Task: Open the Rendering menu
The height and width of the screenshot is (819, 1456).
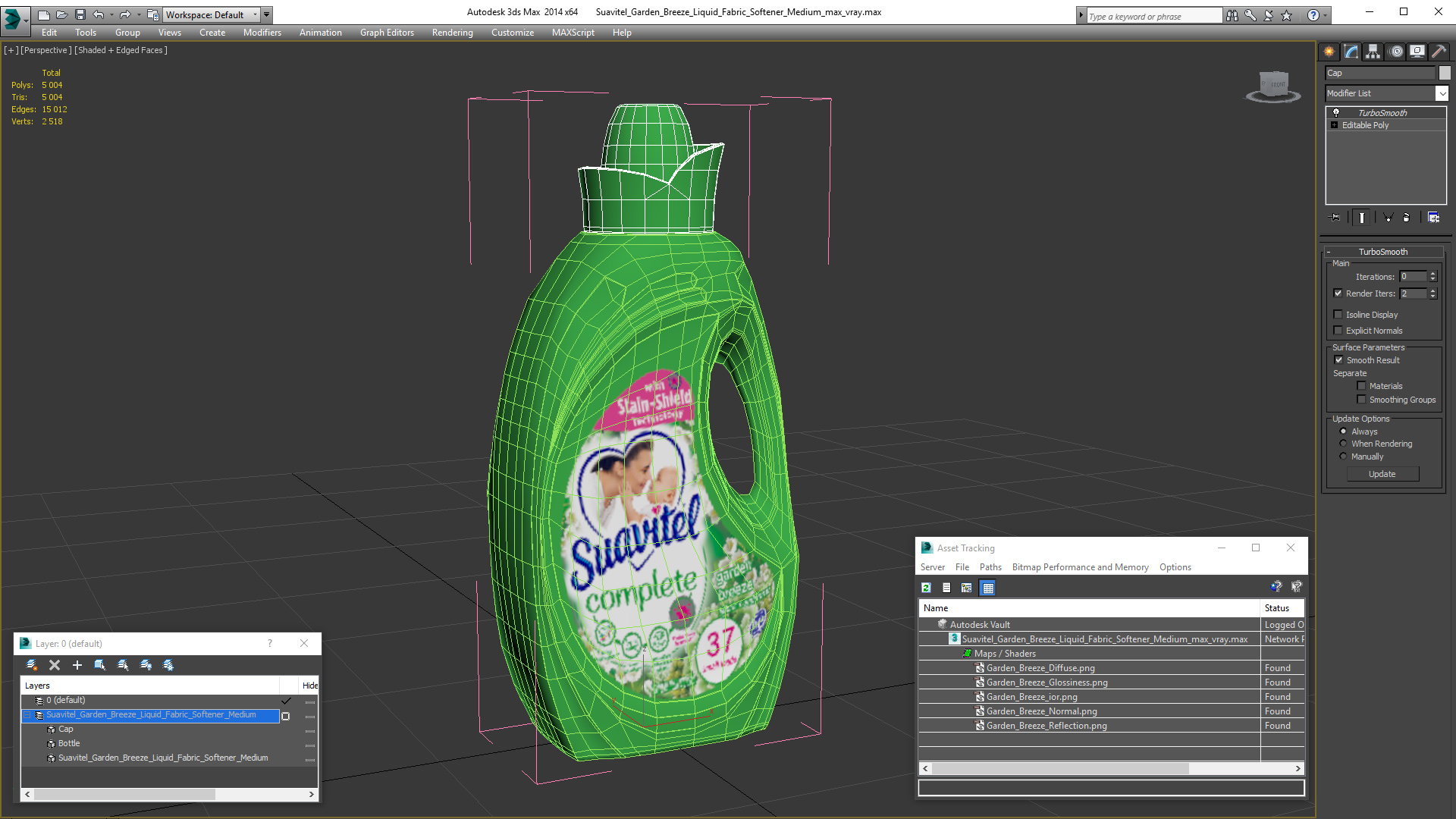Action: coord(452,33)
